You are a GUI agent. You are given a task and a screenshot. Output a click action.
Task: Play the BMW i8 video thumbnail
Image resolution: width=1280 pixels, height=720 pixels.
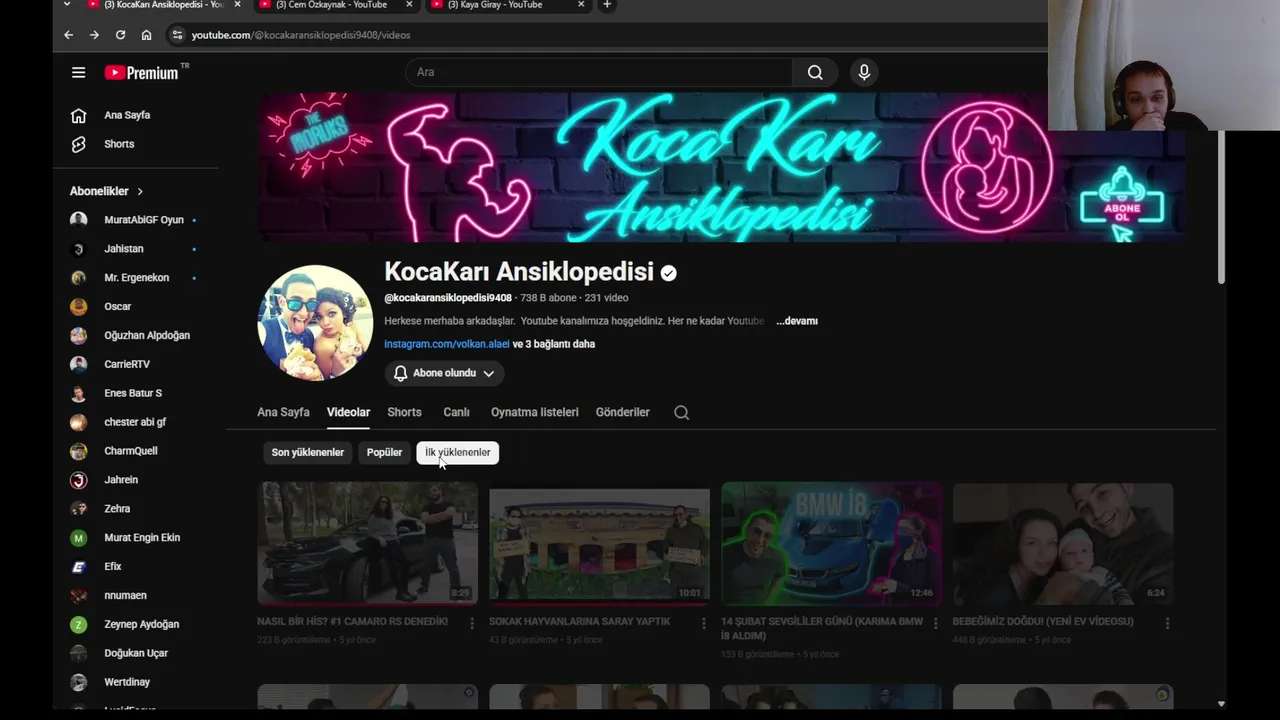tap(831, 544)
